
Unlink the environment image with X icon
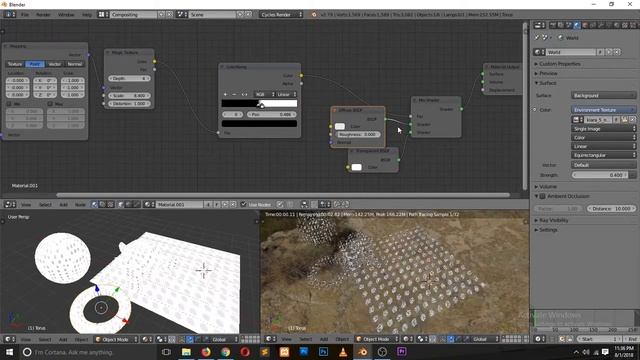click(632, 120)
